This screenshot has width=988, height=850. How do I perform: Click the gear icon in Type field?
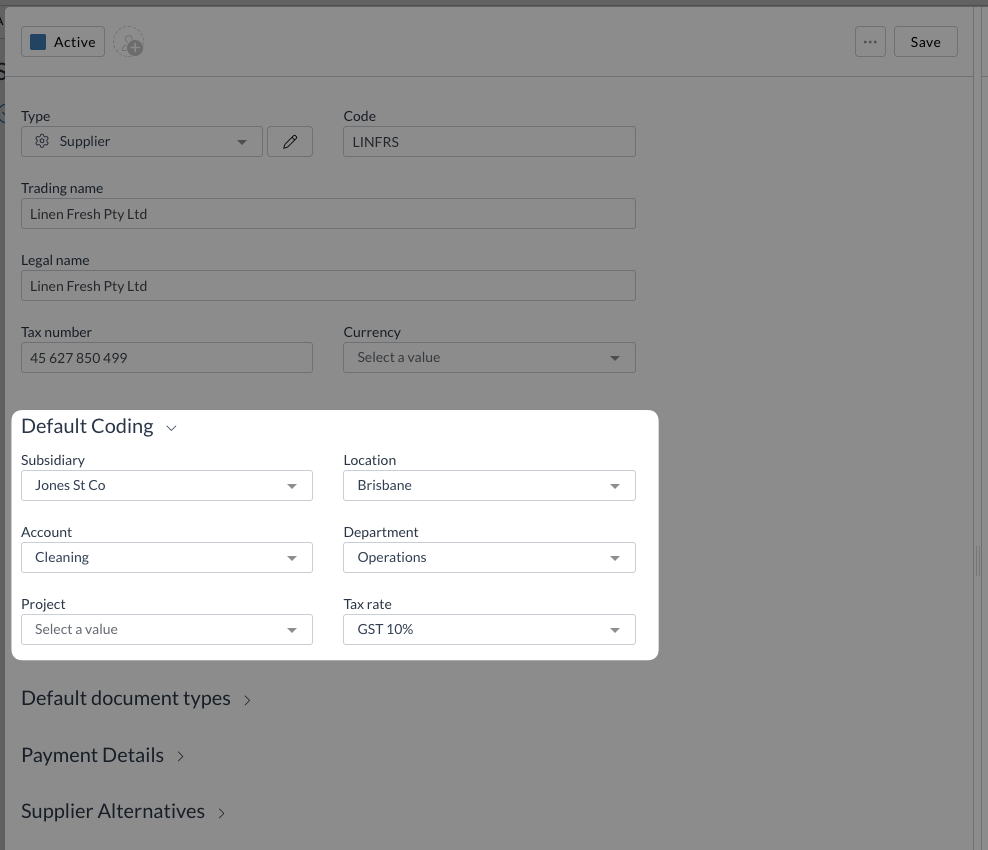42,142
